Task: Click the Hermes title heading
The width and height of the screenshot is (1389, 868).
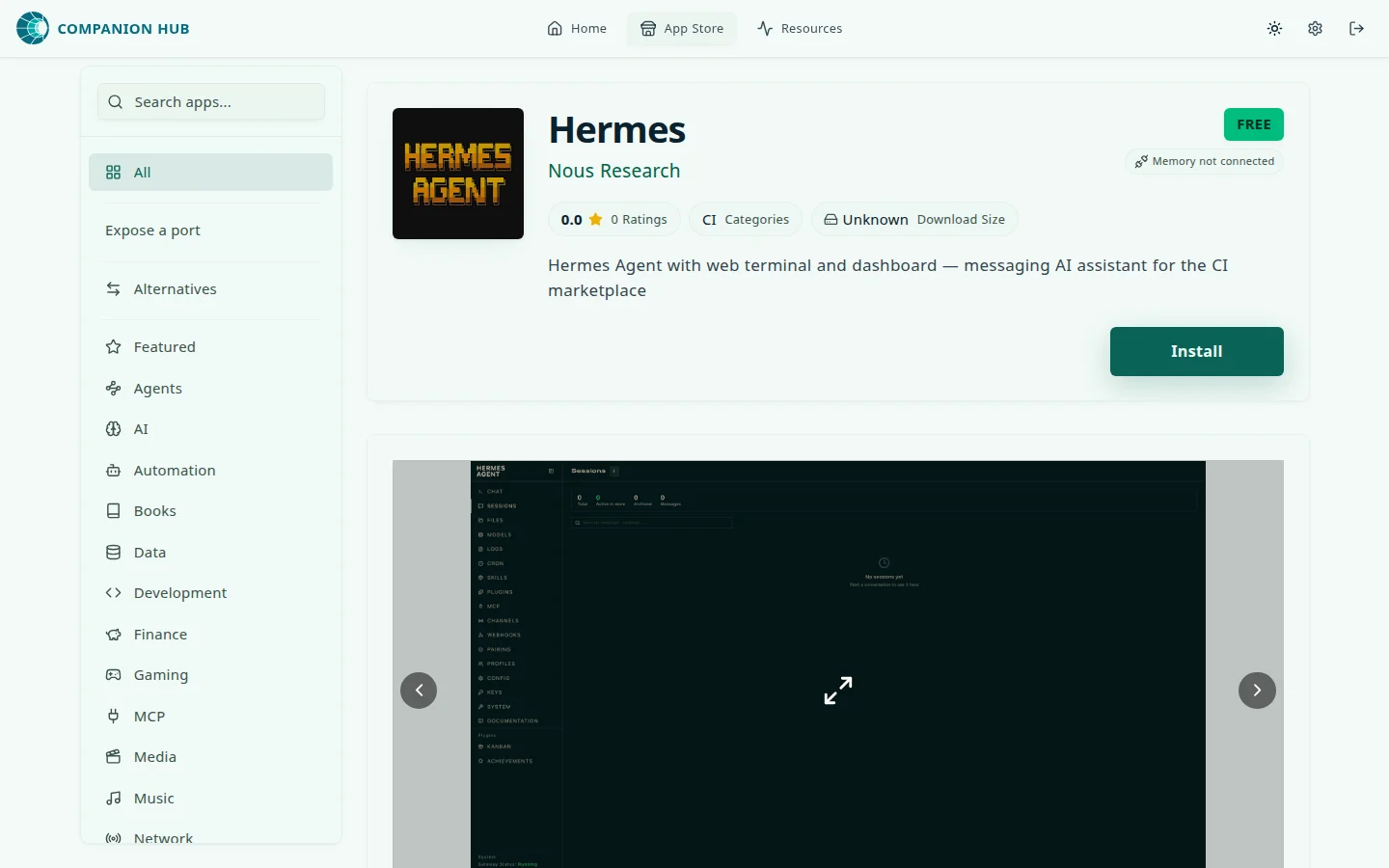Action: (617, 130)
